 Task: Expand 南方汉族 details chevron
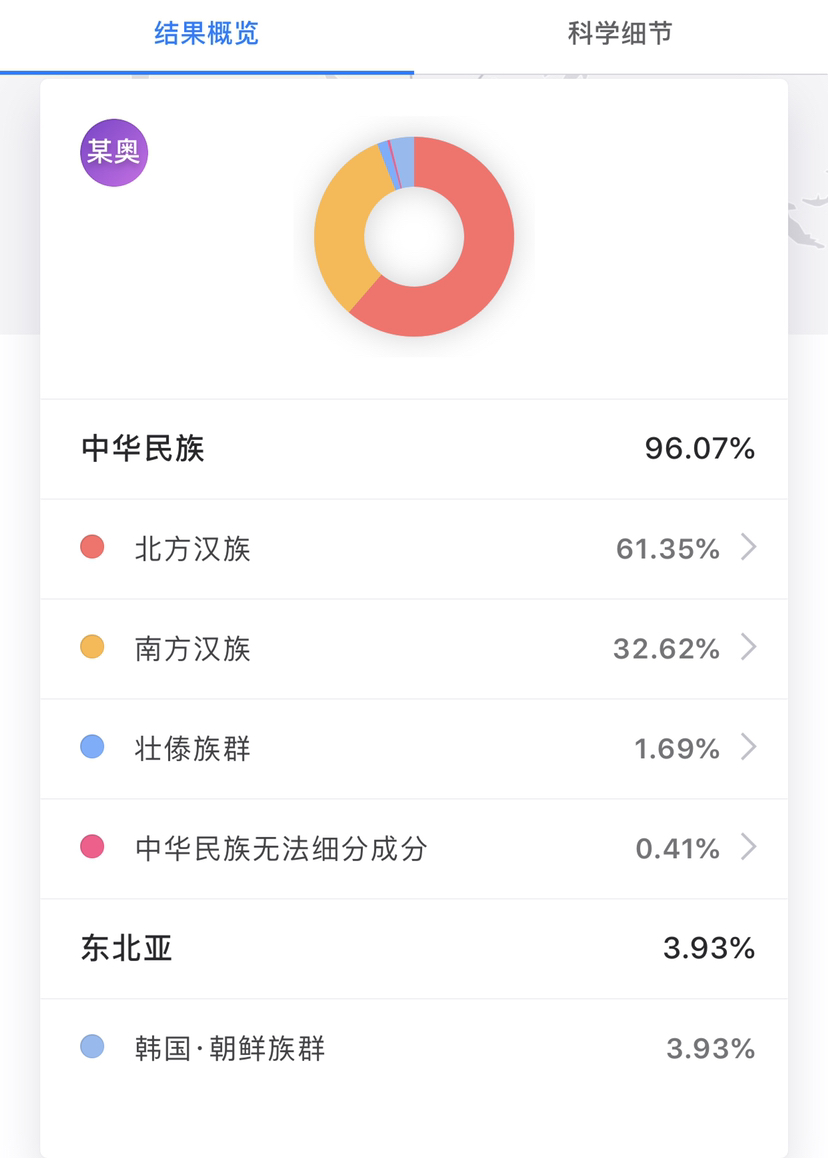[749, 648]
